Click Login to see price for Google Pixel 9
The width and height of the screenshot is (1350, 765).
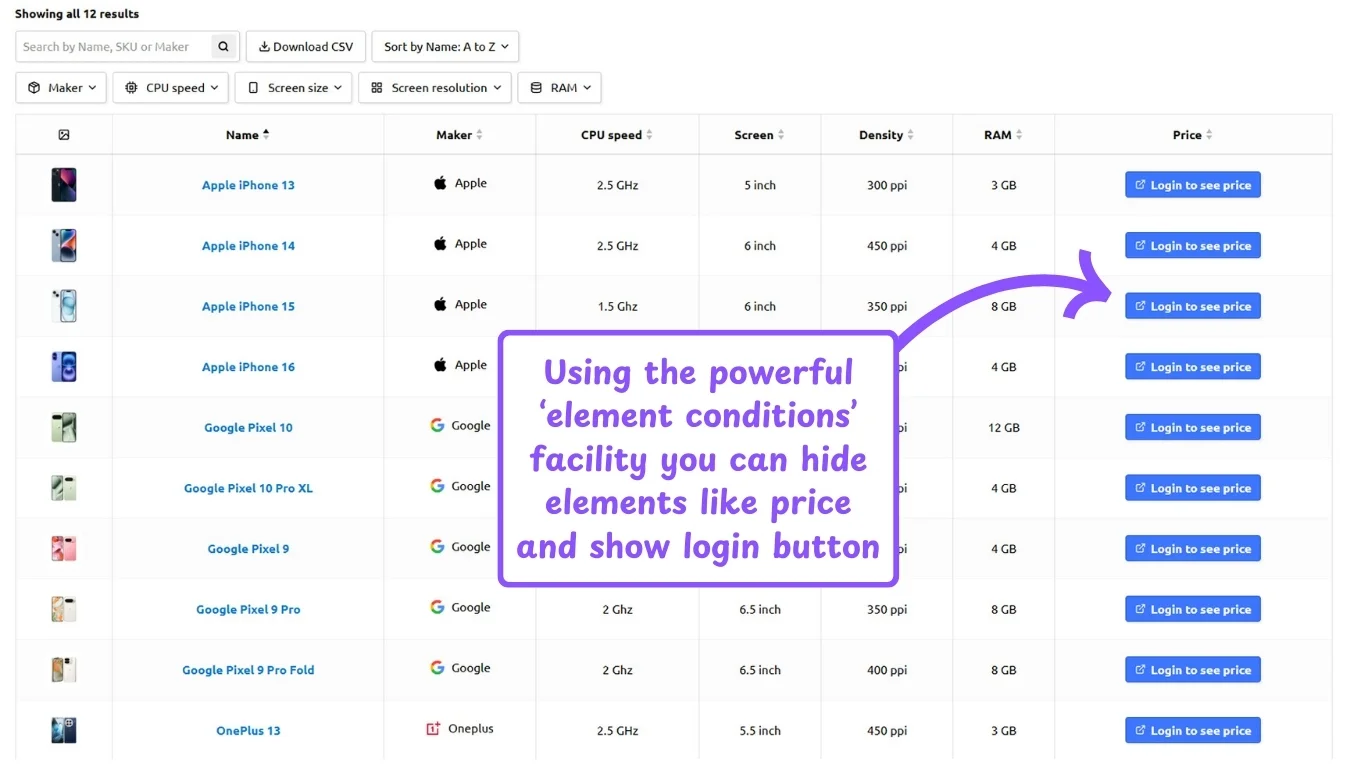(x=1192, y=549)
